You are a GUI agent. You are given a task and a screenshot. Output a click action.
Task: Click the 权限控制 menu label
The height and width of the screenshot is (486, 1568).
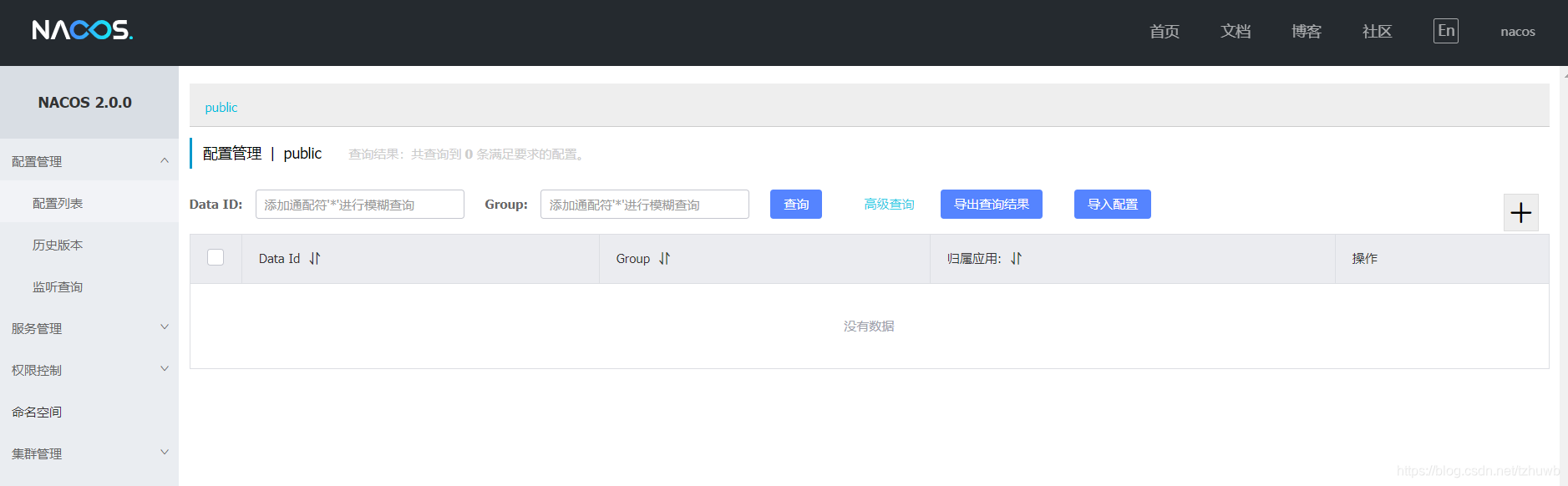coord(37,370)
